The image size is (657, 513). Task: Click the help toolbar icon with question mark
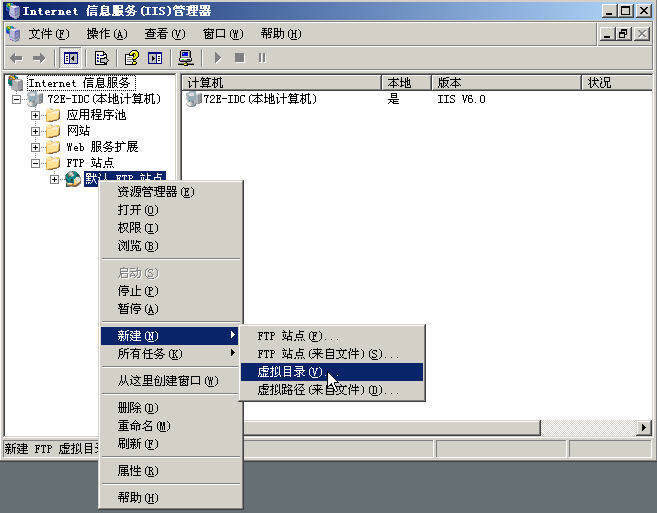[x=131, y=58]
